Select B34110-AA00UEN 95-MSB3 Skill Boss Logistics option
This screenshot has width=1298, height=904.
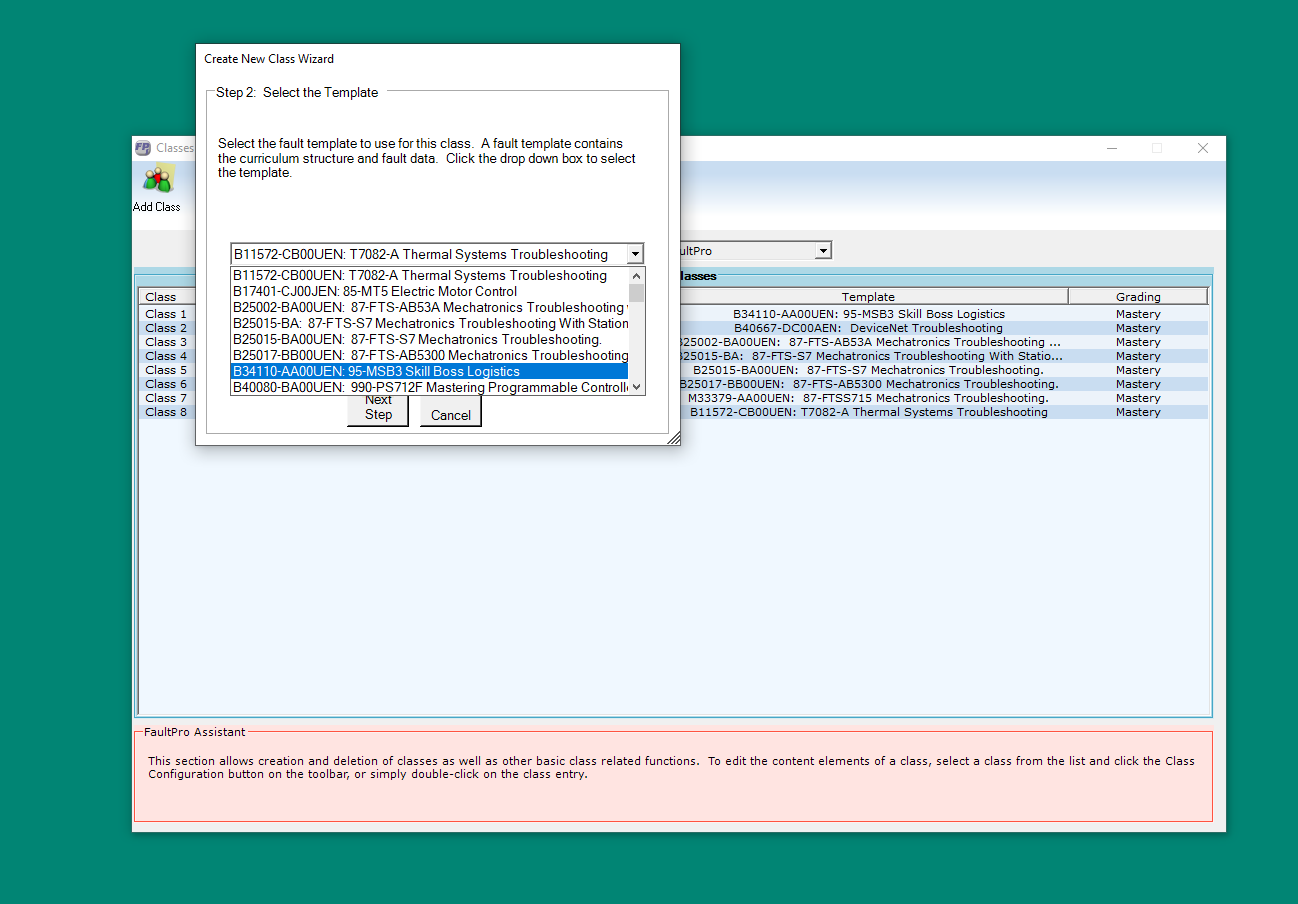tap(429, 371)
